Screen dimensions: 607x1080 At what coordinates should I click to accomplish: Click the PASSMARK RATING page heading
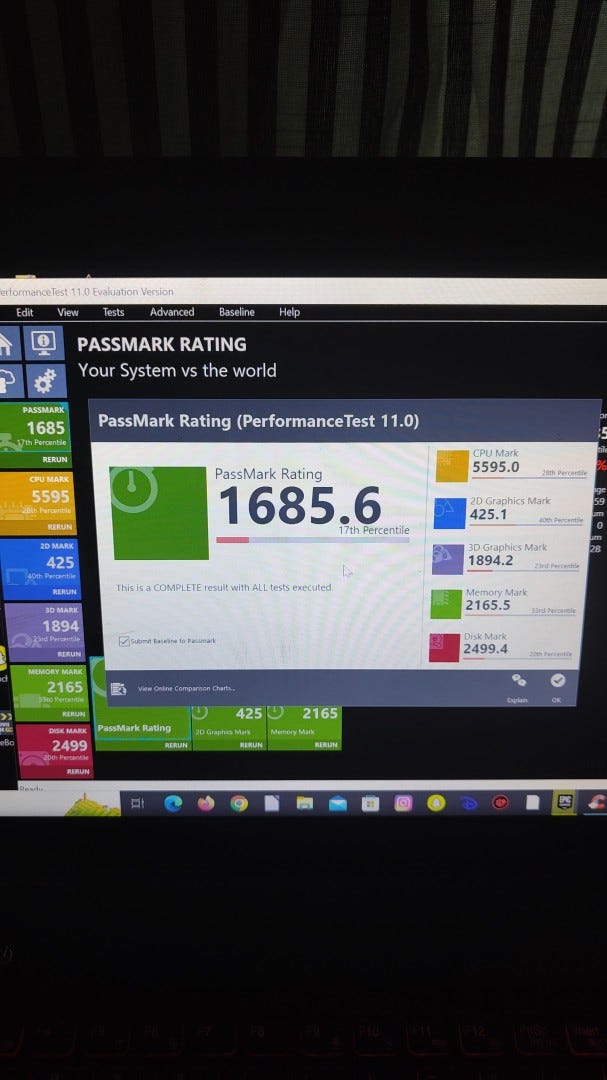pyautogui.click(x=161, y=344)
